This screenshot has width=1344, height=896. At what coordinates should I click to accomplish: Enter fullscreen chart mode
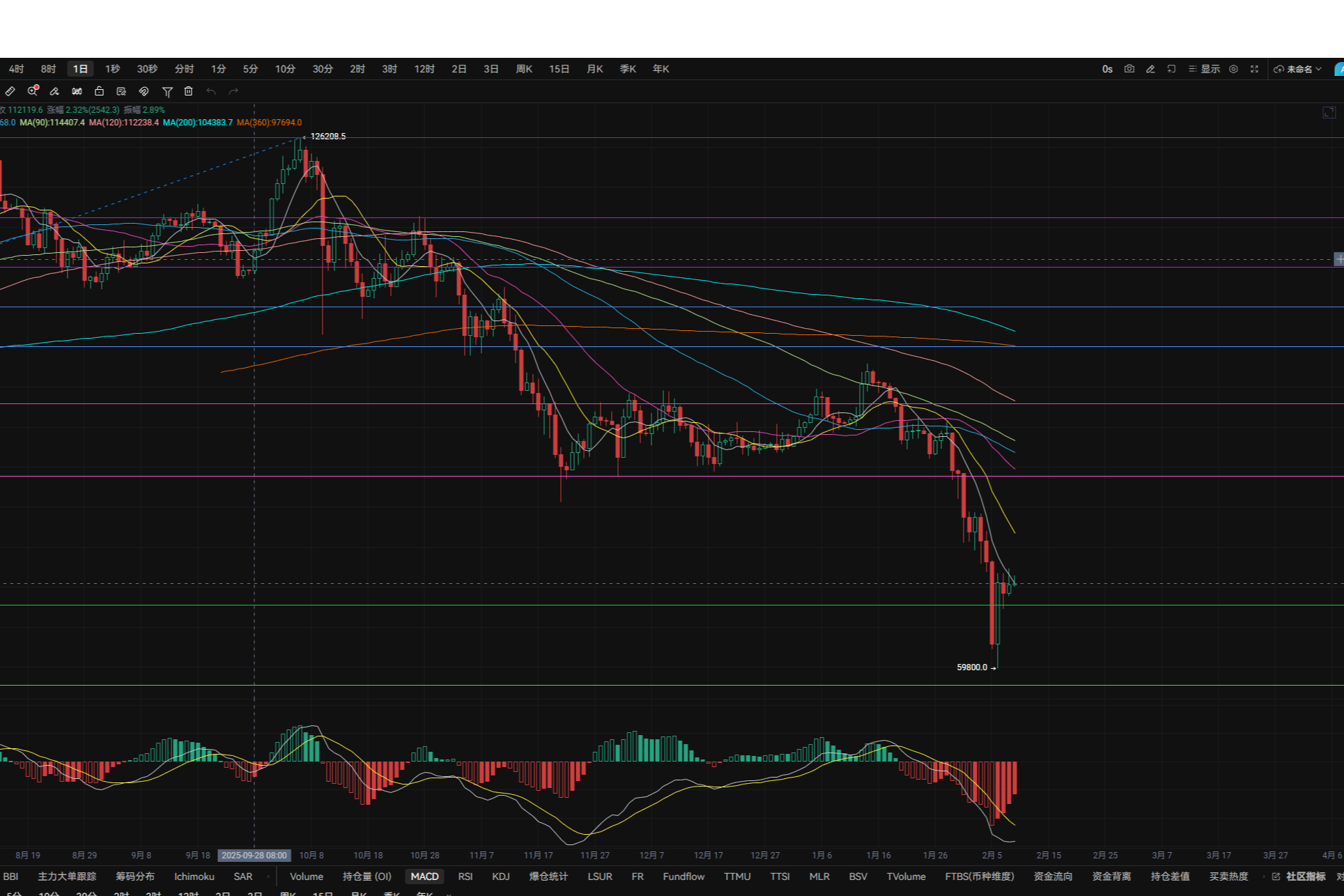click(x=1254, y=69)
